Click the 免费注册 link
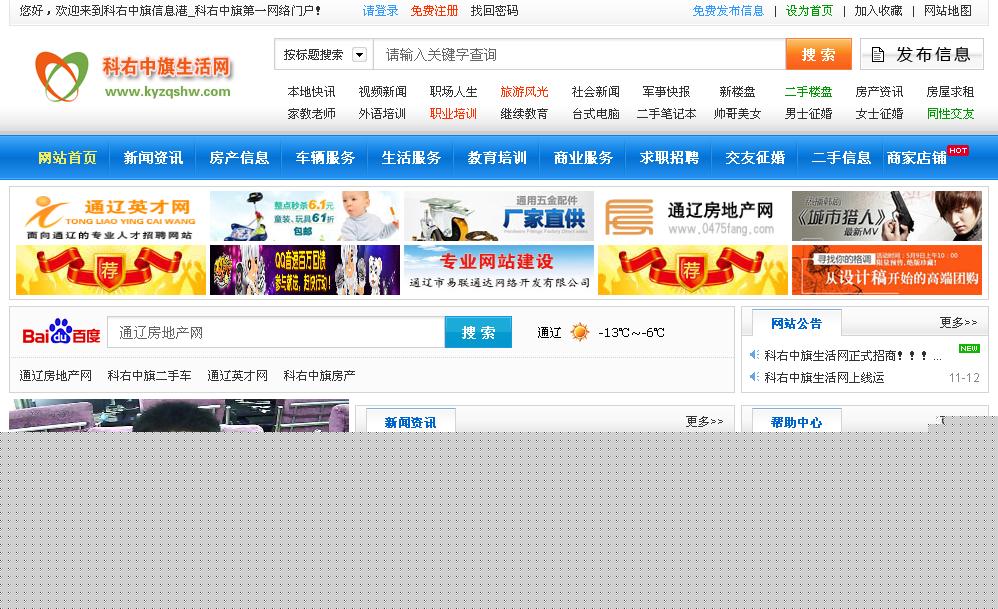The width and height of the screenshot is (998, 609). coord(434,11)
